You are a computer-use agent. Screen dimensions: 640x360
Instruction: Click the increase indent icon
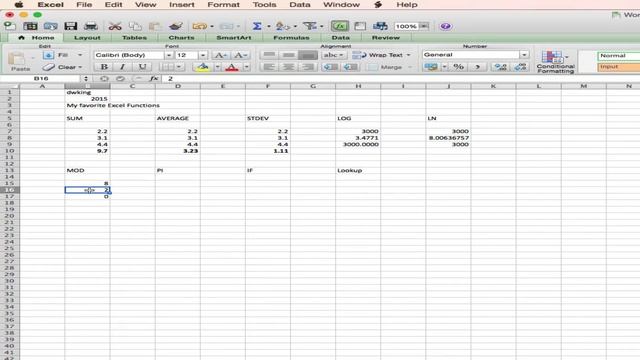pyautogui.click(x=351, y=67)
